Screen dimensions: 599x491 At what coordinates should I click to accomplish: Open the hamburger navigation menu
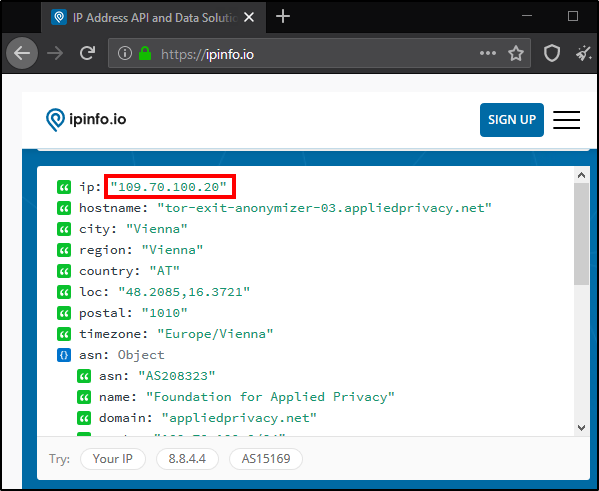click(566, 120)
